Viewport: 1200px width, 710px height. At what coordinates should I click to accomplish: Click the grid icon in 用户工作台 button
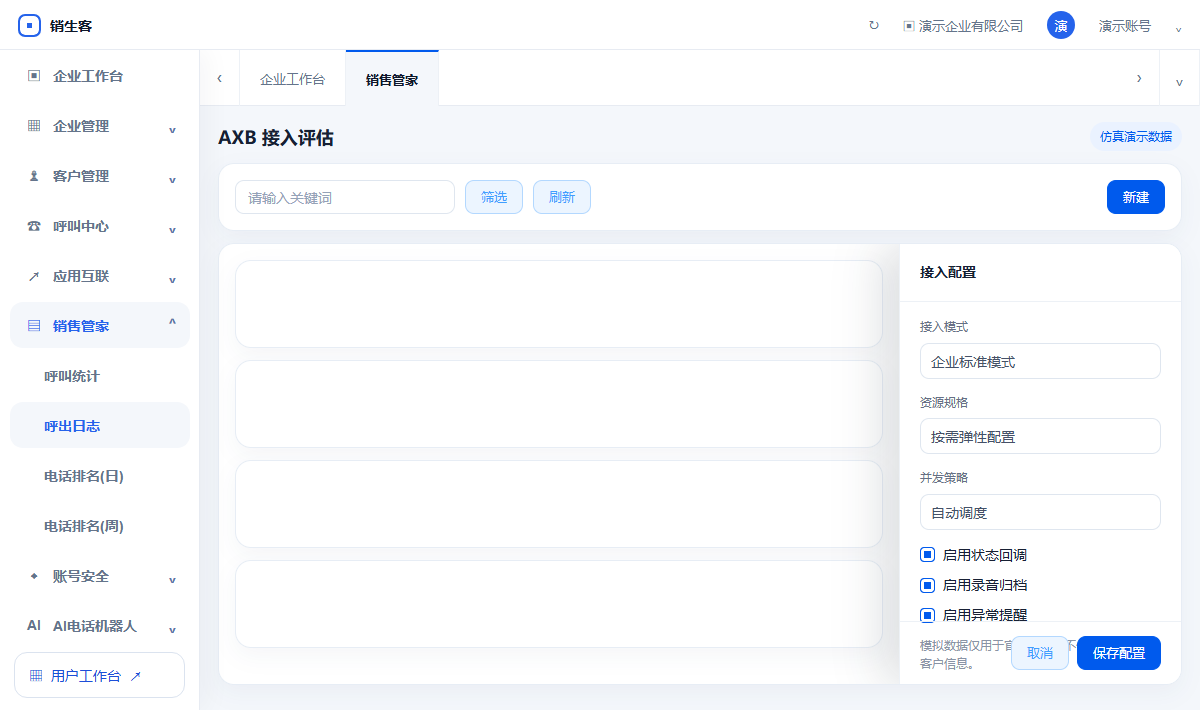click(36, 676)
